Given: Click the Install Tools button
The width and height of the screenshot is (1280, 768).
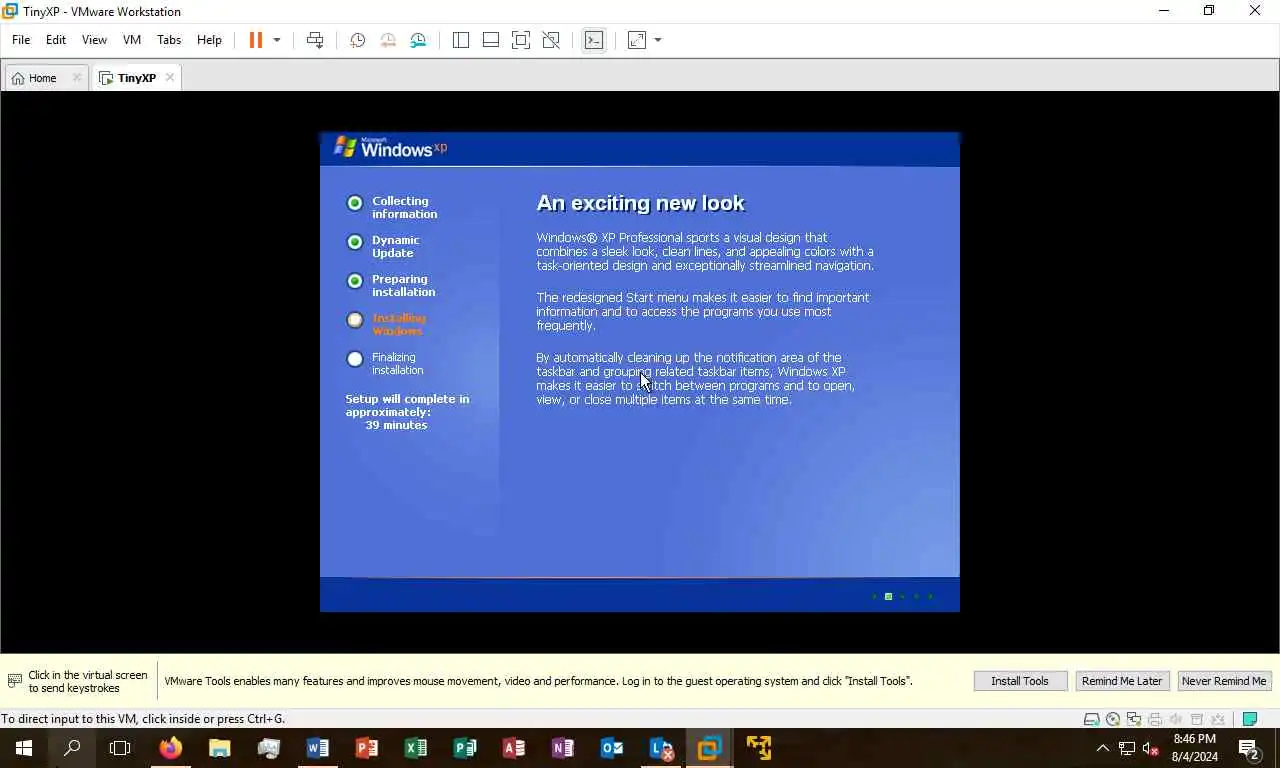Looking at the screenshot, I should tap(1020, 681).
